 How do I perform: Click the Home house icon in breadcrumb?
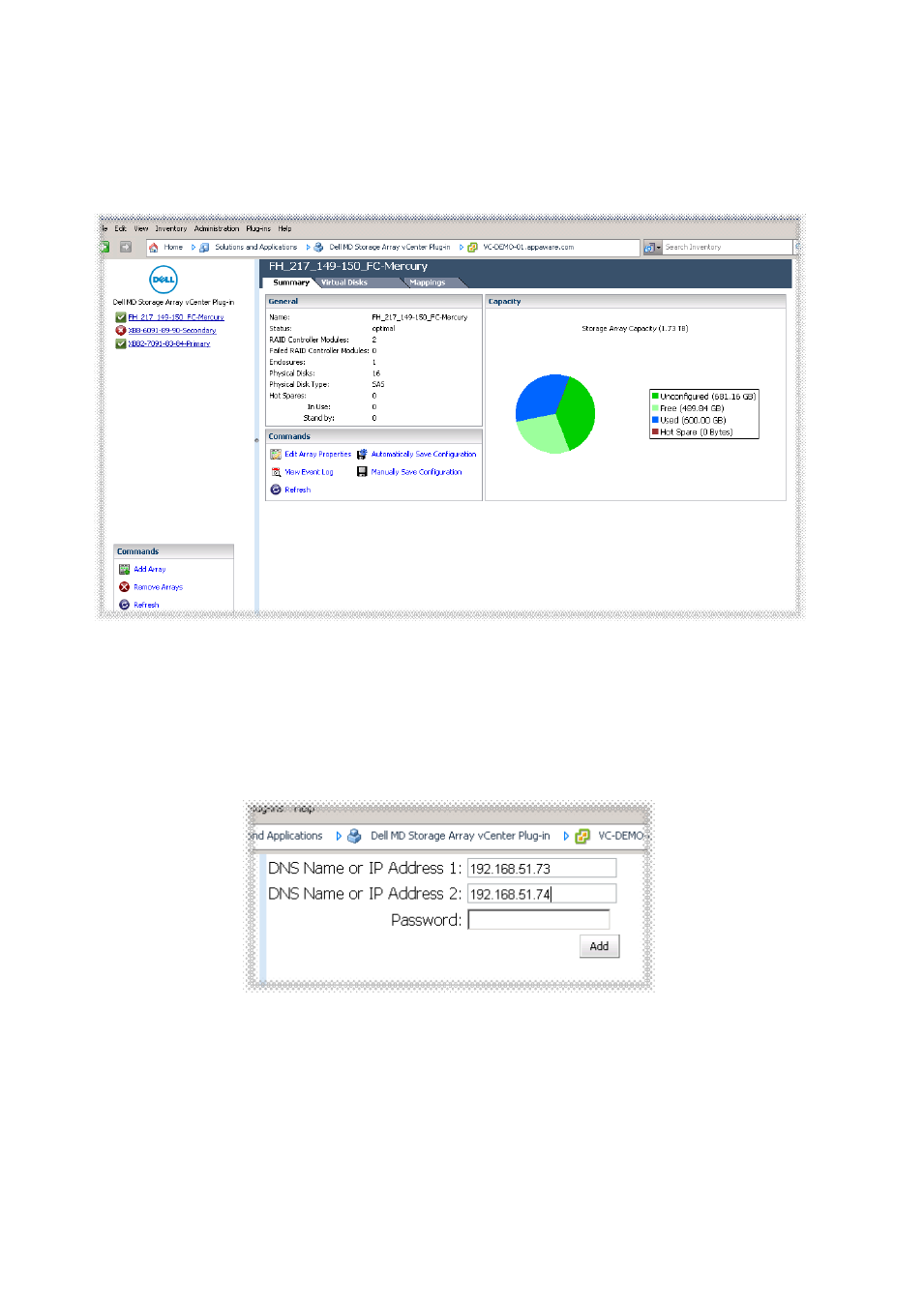153,248
